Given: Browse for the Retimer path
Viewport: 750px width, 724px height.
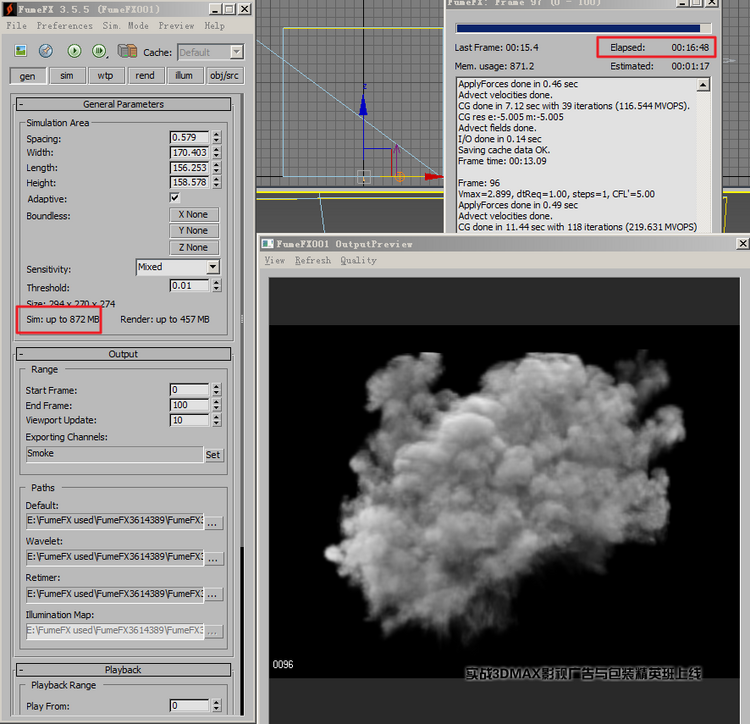Looking at the screenshot, I should [213, 595].
